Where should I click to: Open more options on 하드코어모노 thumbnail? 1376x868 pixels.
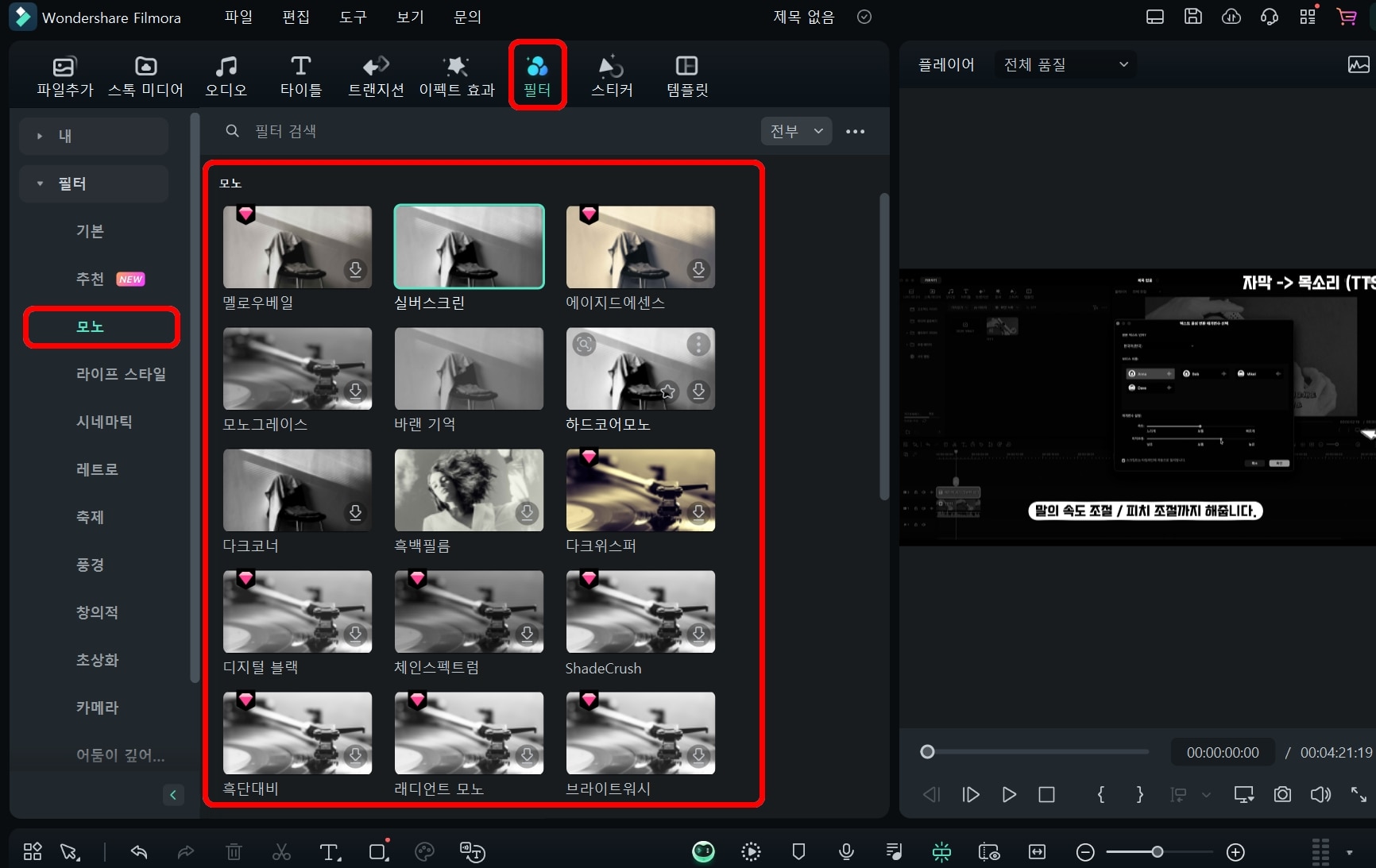(699, 345)
